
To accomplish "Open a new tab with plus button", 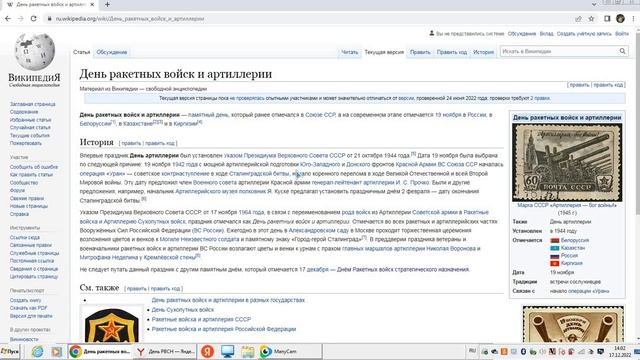I will [107, 4].
